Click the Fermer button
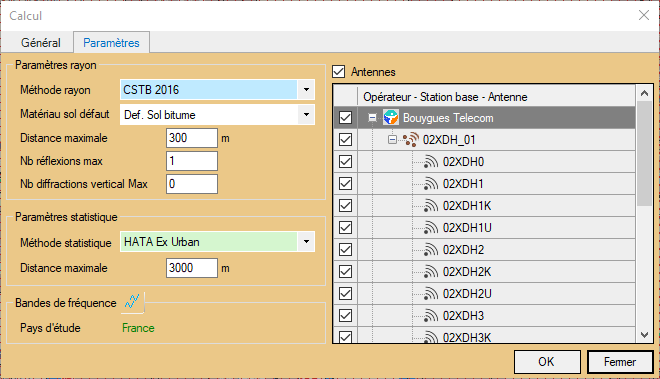 coord(620,362)
